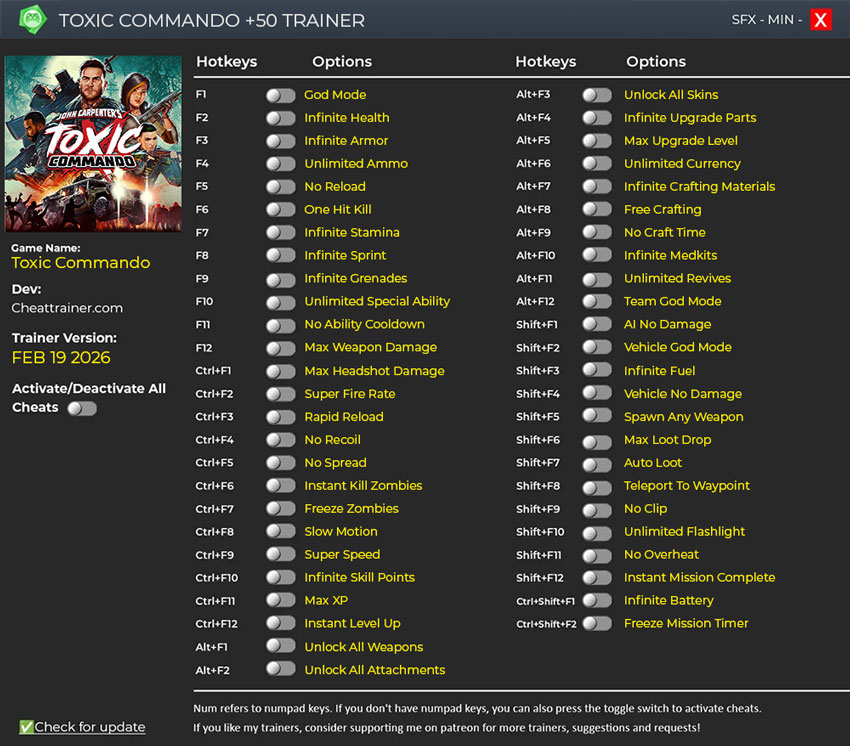Switch on Vehicle God Mode
The height and width of the screenshot is (746, 850).
[596, 348]
